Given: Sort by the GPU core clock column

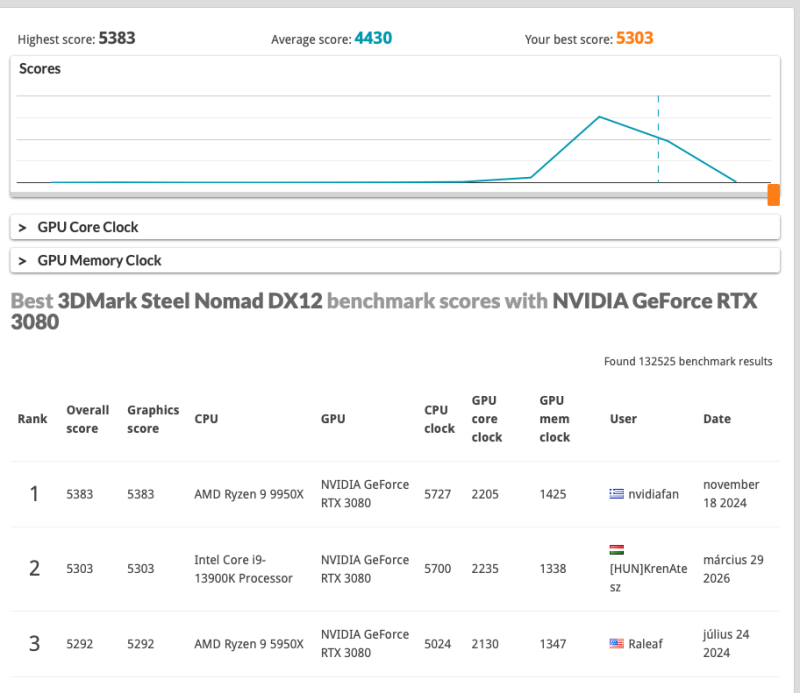Looking at the screenshot, I should point(487,419).
